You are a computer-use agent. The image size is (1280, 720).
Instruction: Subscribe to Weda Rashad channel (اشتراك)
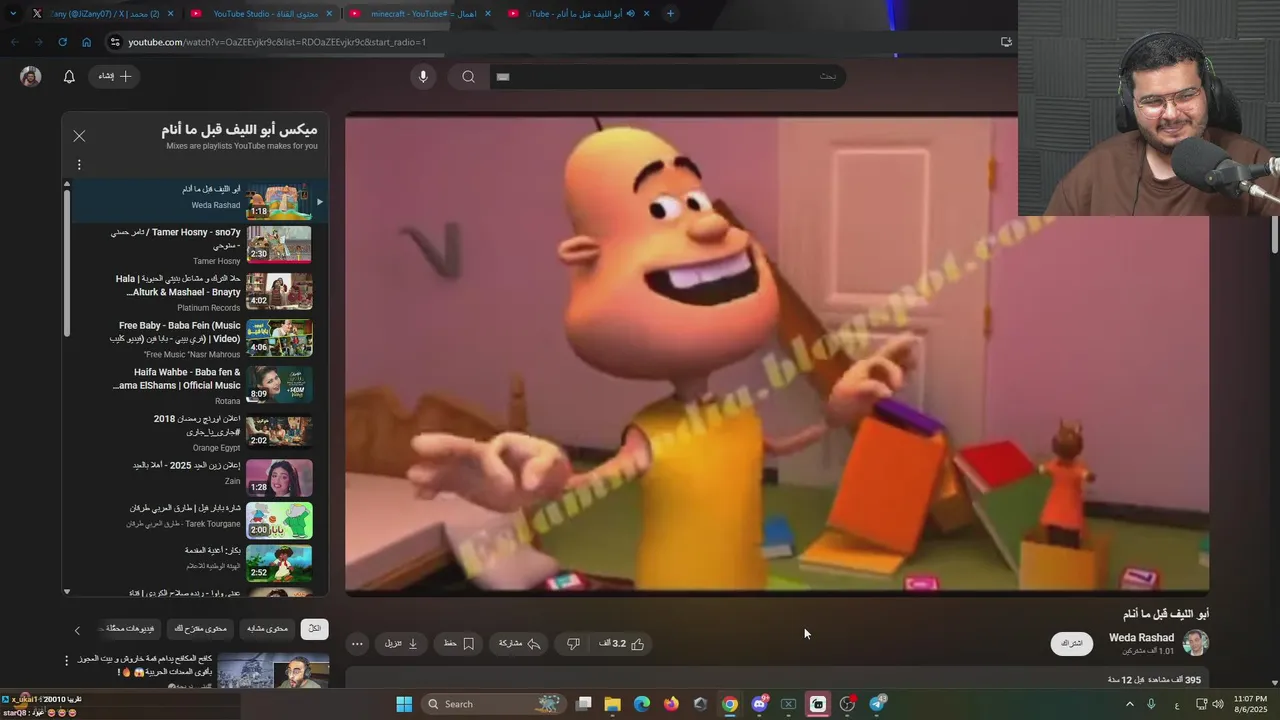coord(1072,644)
